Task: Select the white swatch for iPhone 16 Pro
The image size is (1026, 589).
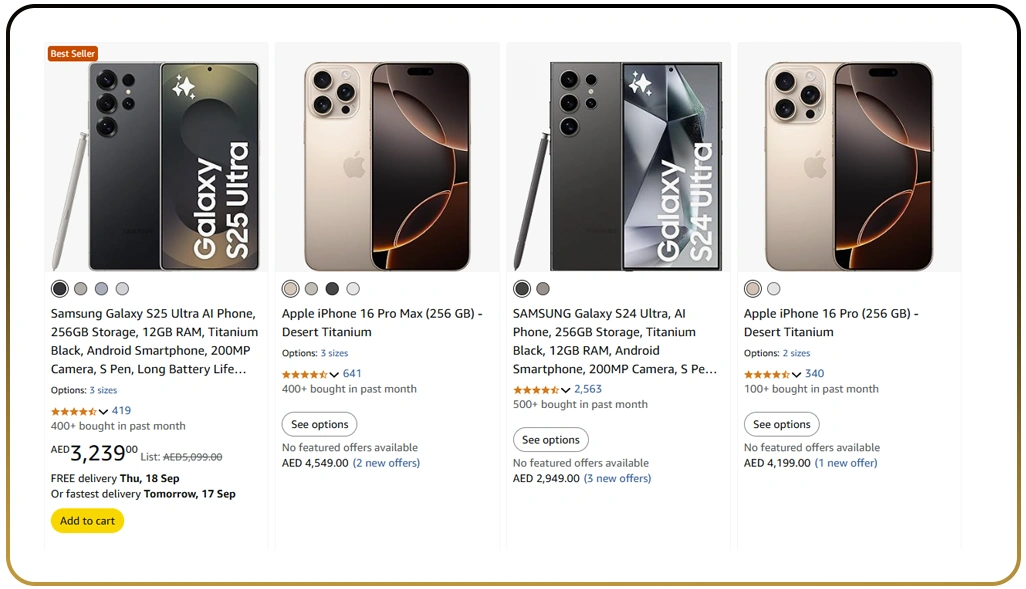Action: 774,288
